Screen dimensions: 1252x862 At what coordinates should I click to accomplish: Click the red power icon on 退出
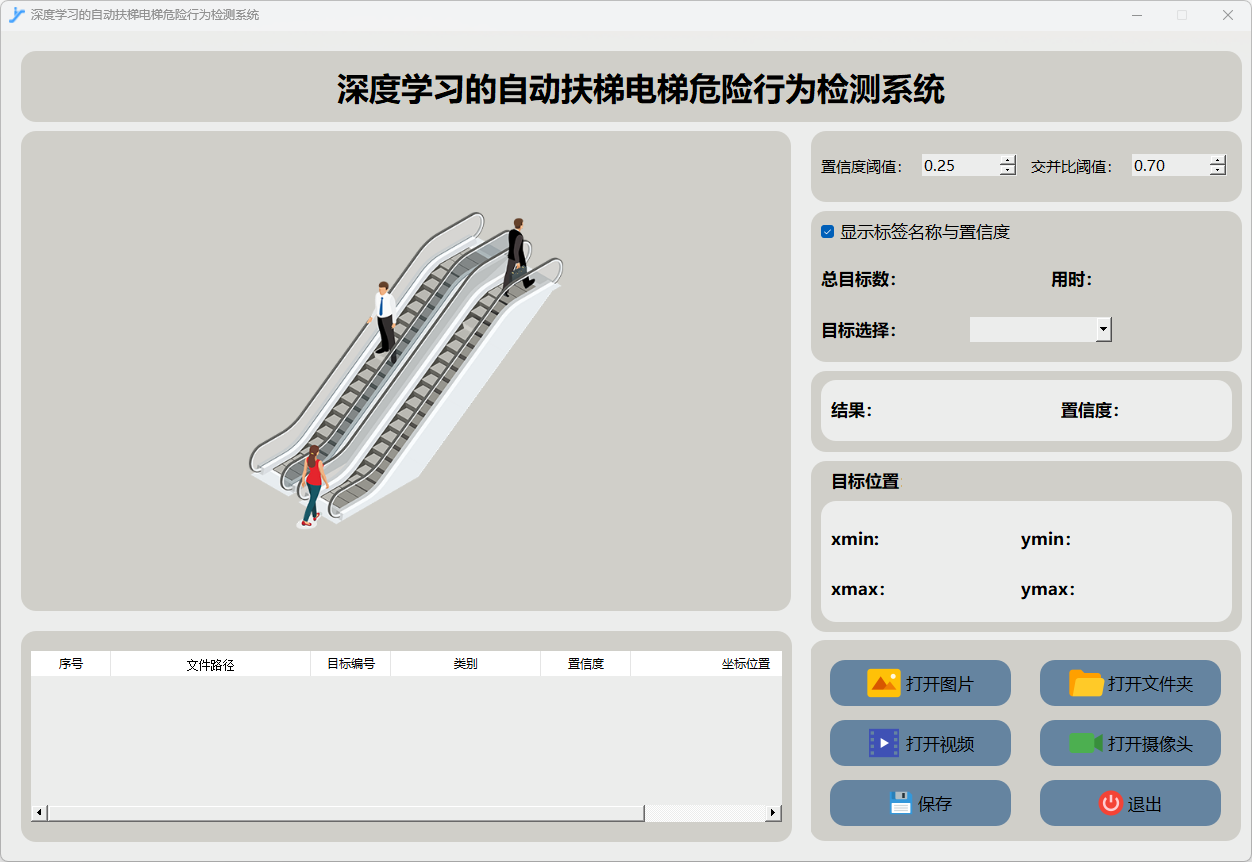click(1110, 803)
